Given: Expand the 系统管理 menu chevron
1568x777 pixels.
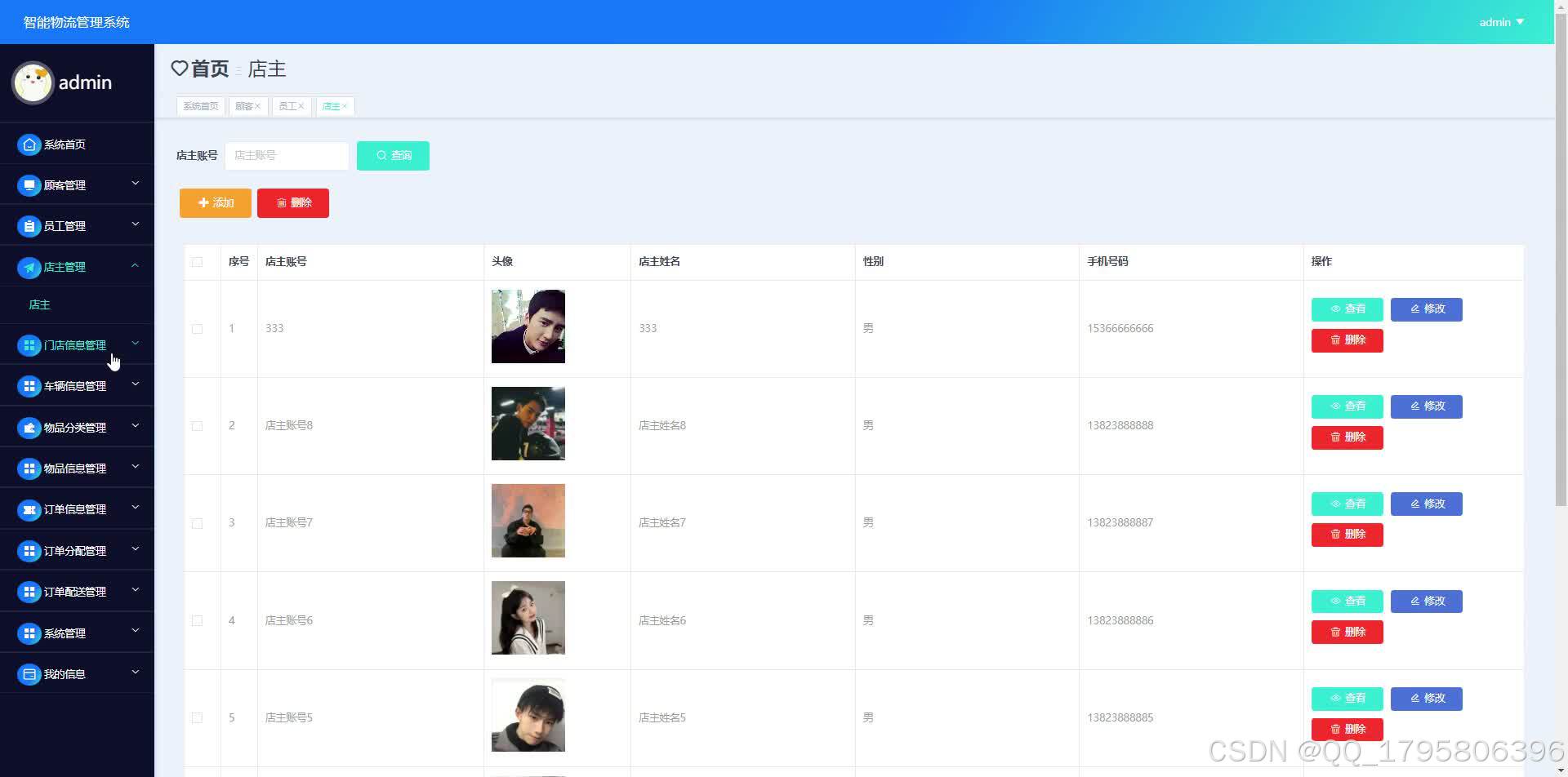Looking at the screenshot, I should (x=136, y=631).
